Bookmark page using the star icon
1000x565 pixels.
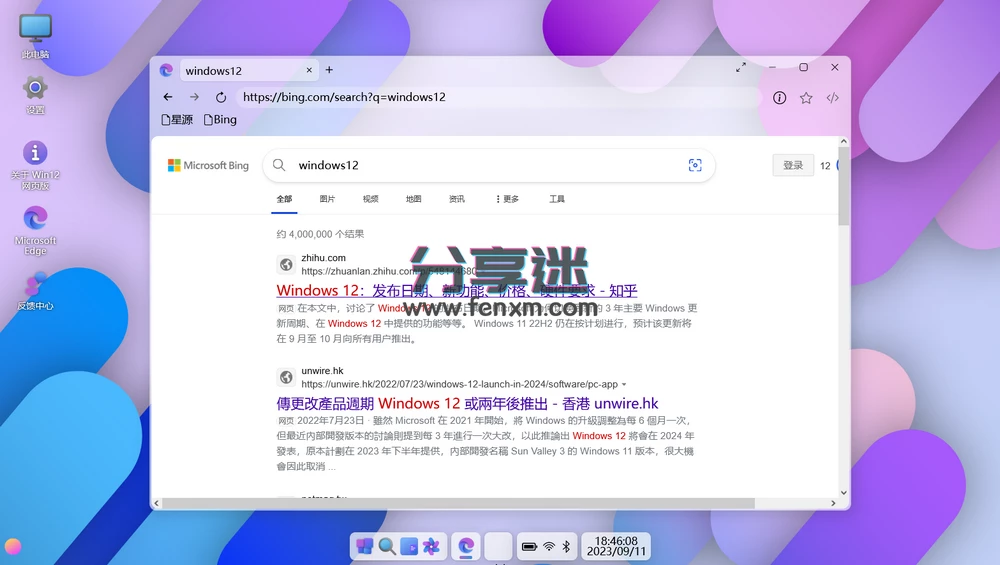tap(806, 98)
